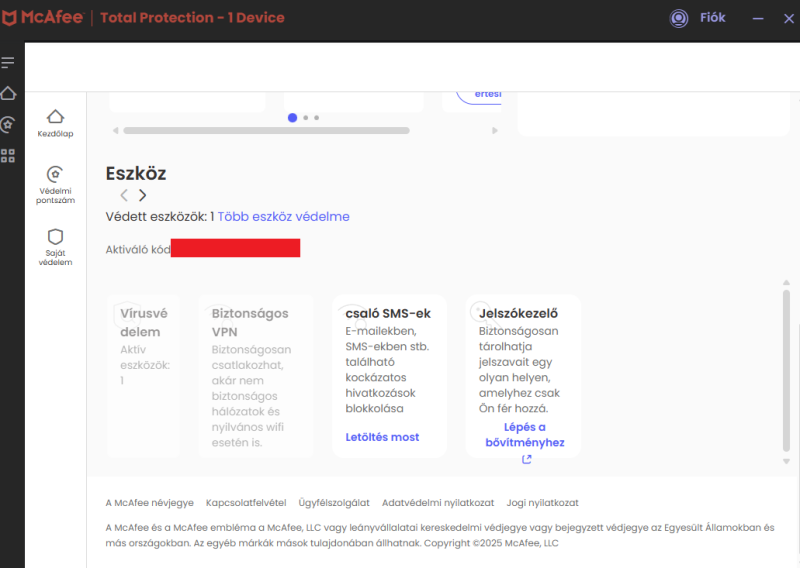Click the Aktiváló kód label
The height and width of the screenshot is (568, 800).
[138, 250]
